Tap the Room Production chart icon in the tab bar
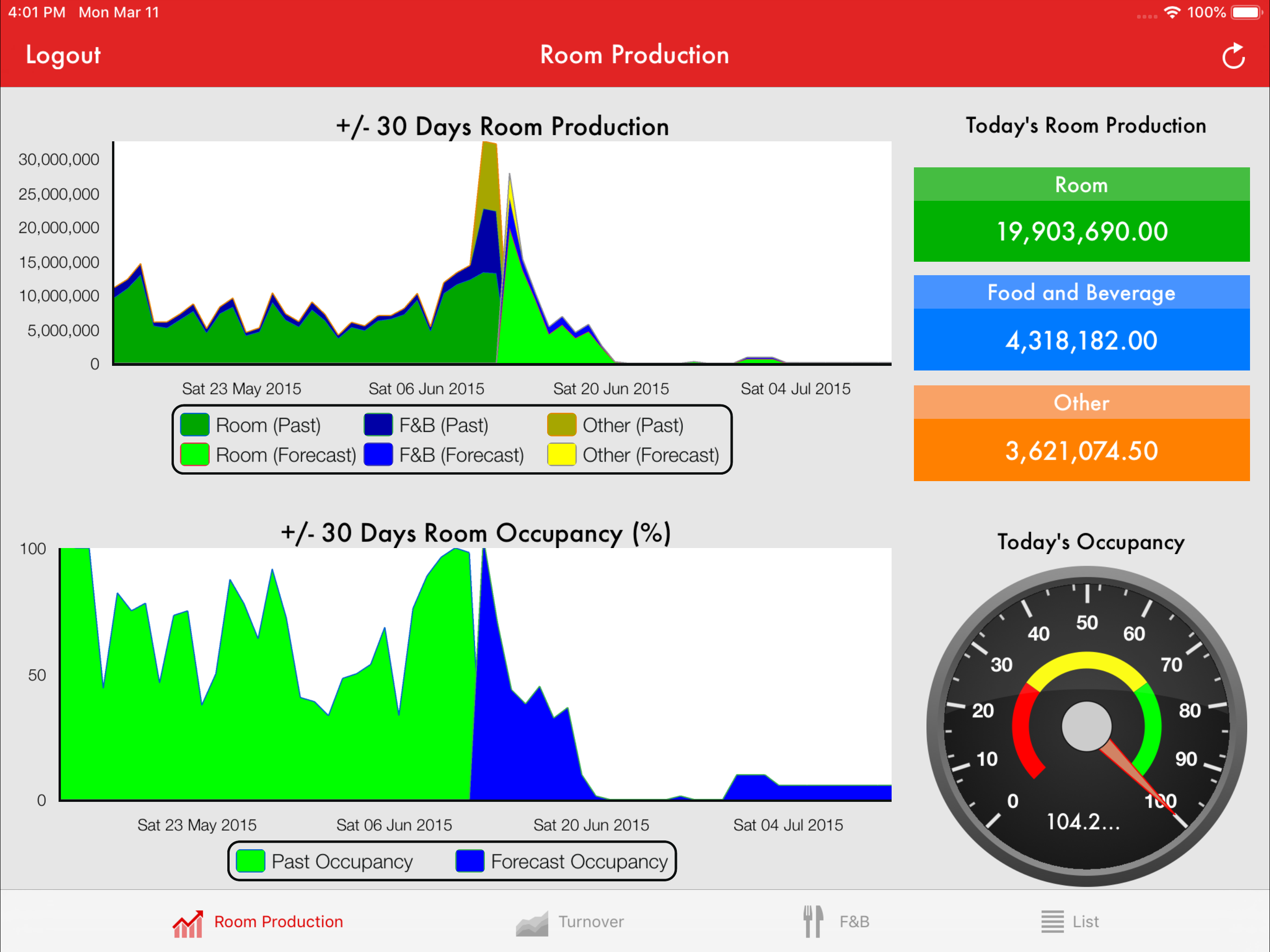 [188, 923]
